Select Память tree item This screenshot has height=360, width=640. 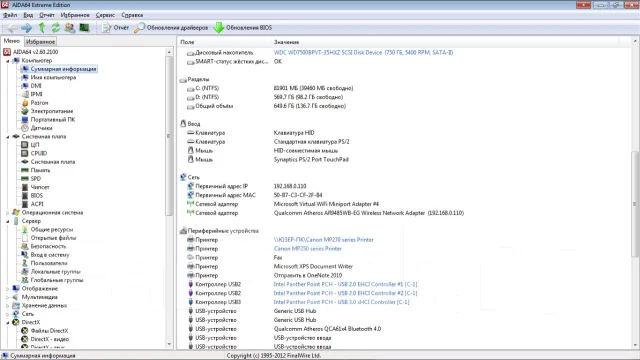[x=40, y=170]
